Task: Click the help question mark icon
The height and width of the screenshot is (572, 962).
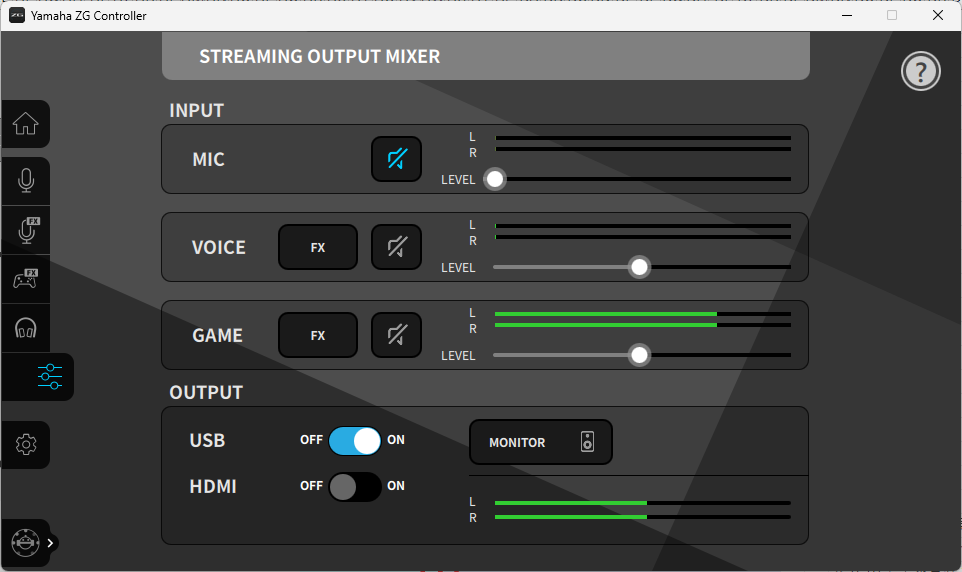Action: tap(921, 71)
